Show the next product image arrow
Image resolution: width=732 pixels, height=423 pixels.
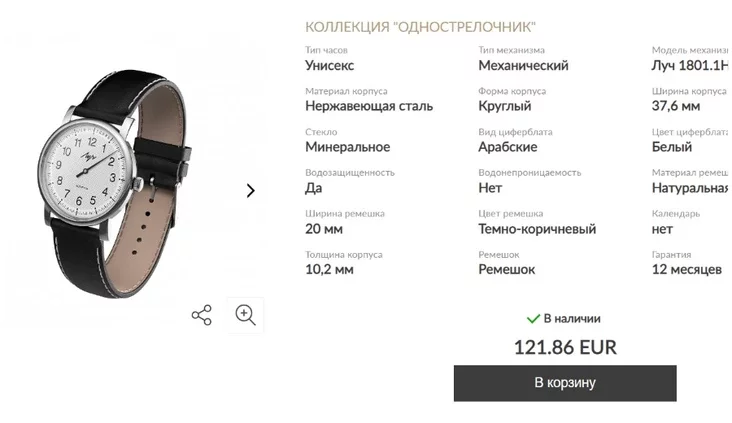[251, 190]
